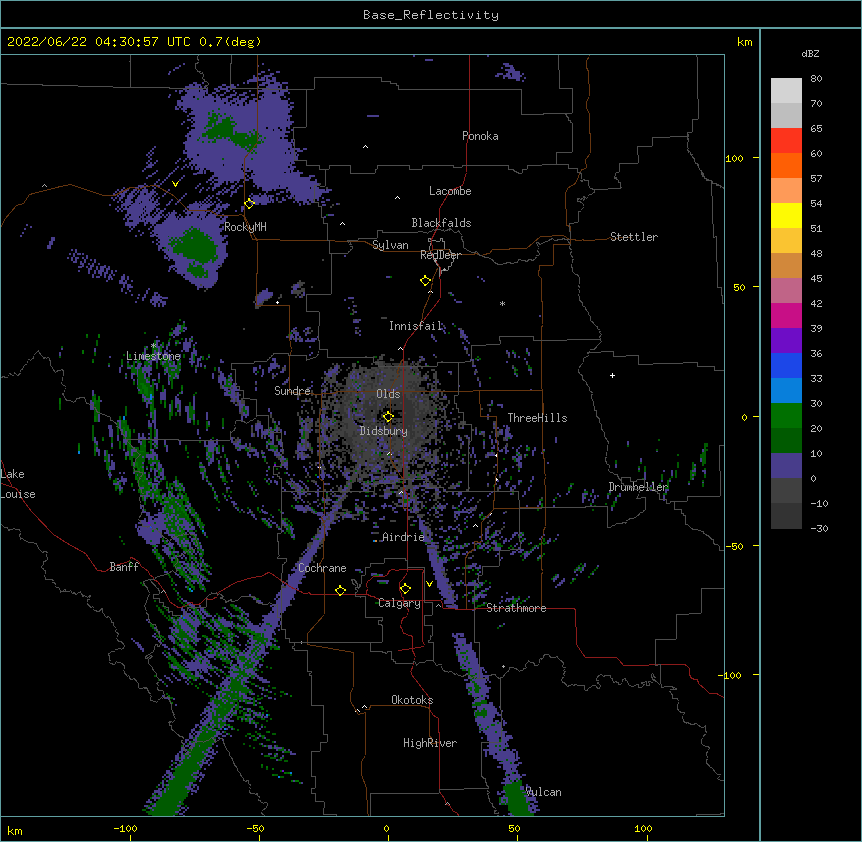Click the Base_Reflectivity title text

point(431,15)
